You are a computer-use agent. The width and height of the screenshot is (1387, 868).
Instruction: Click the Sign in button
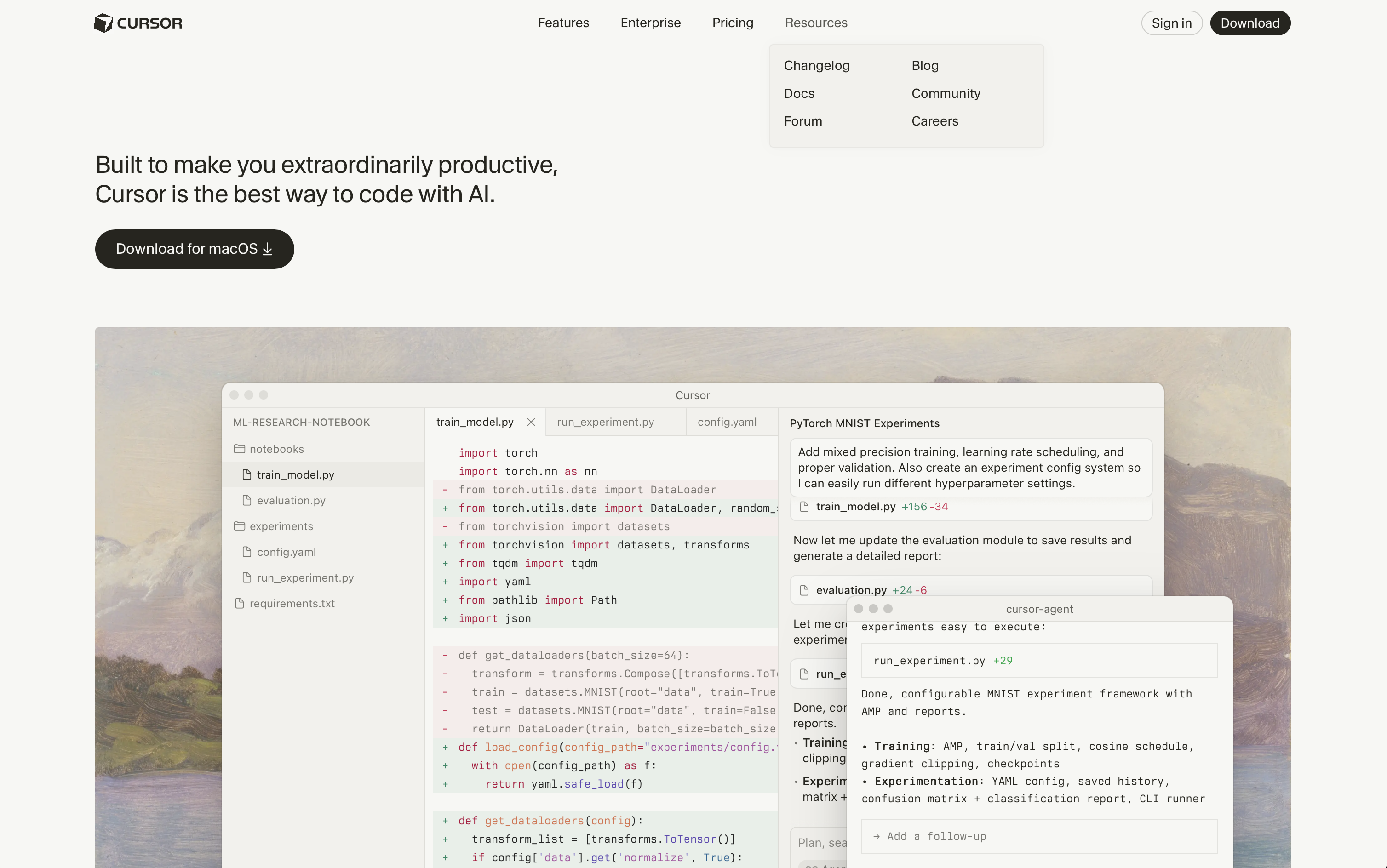pos(1171,23)
